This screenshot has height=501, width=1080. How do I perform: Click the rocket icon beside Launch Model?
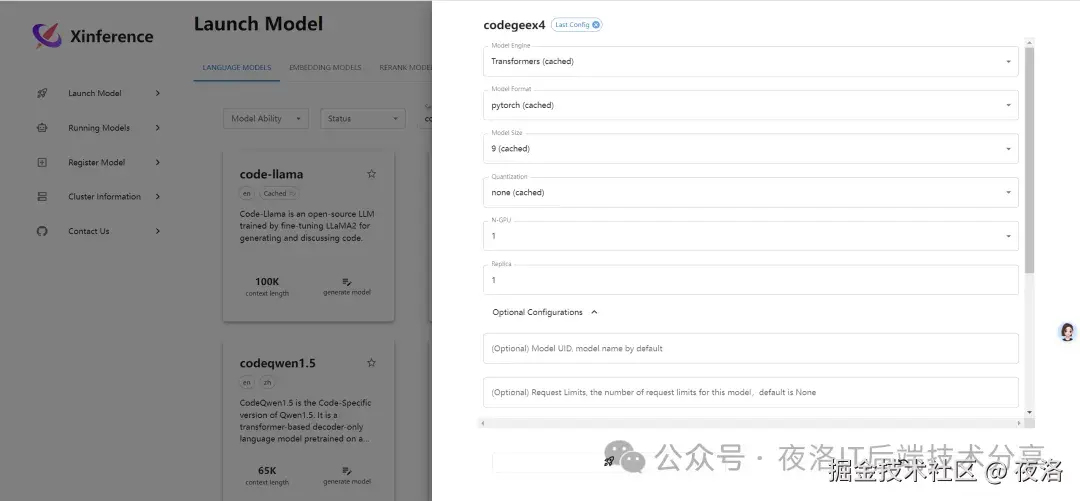point(42,93)
